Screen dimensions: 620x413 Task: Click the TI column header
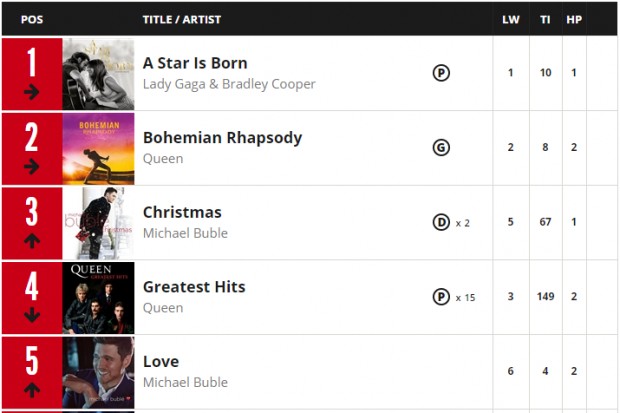pyautogui.click(x=545, y=19)
